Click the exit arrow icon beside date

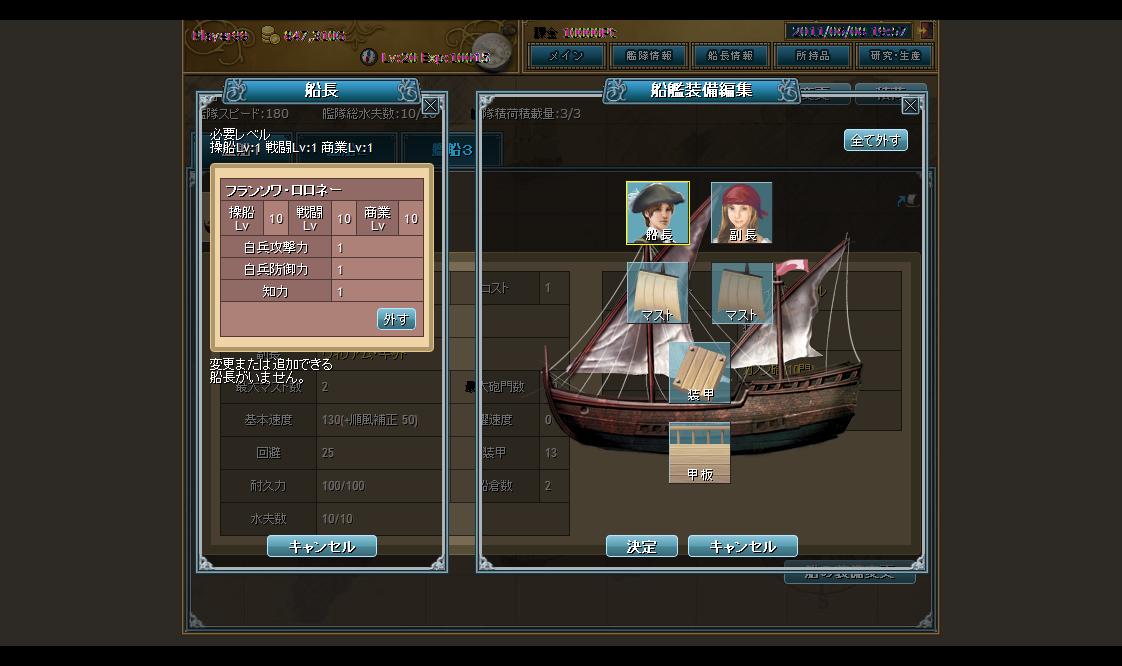click(925, 31)
